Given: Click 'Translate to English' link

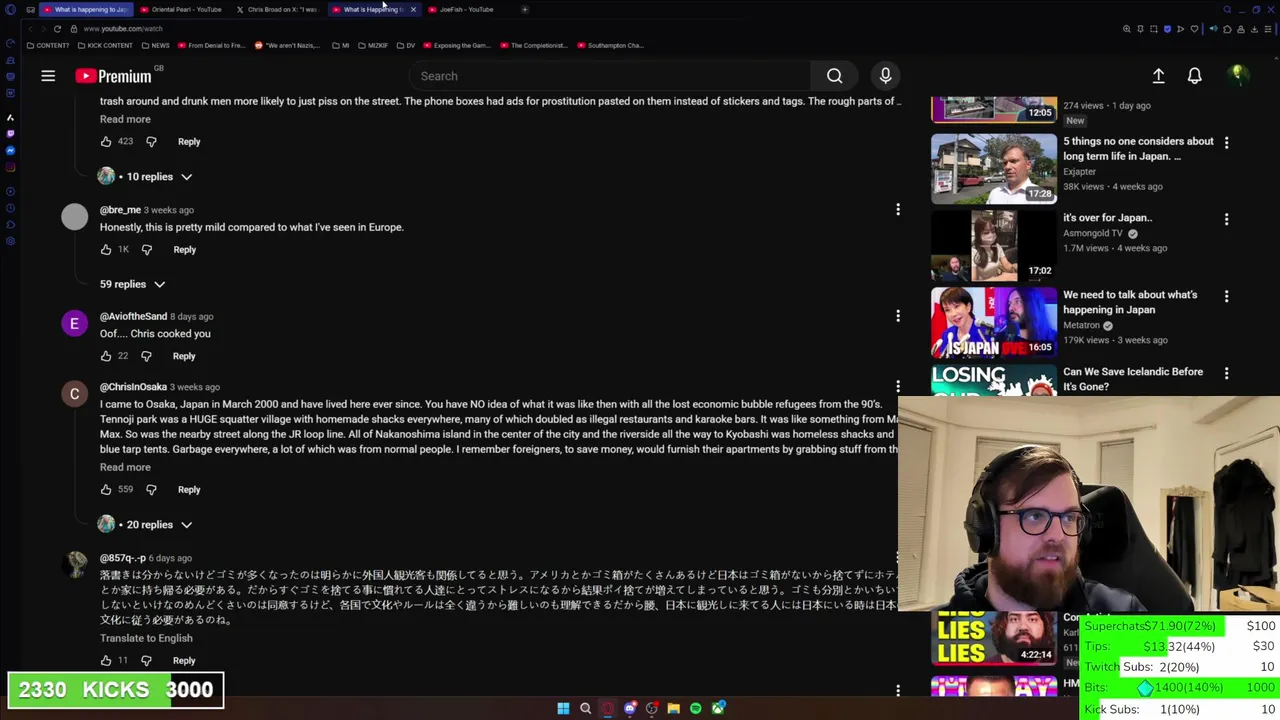Looking at the screenshot, I should (146, 638).
